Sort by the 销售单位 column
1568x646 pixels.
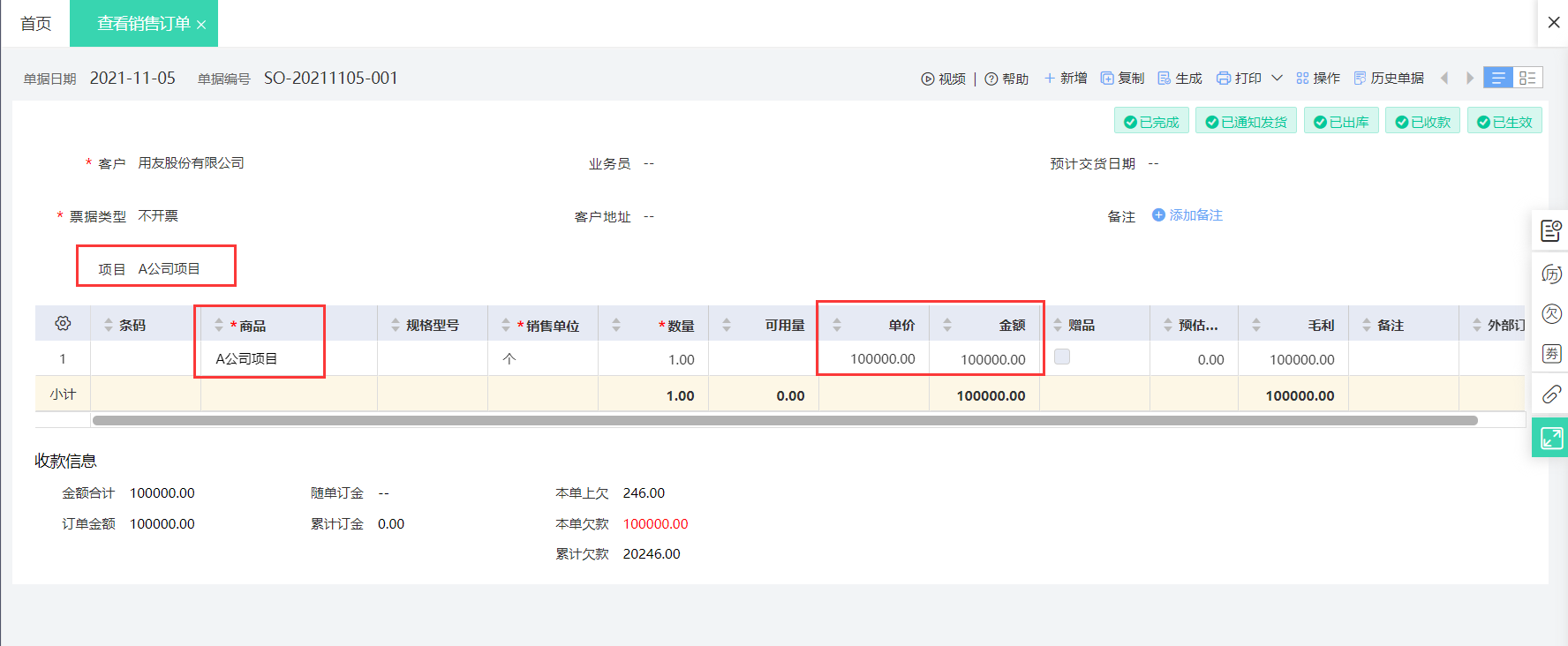(x=506, y=325)
